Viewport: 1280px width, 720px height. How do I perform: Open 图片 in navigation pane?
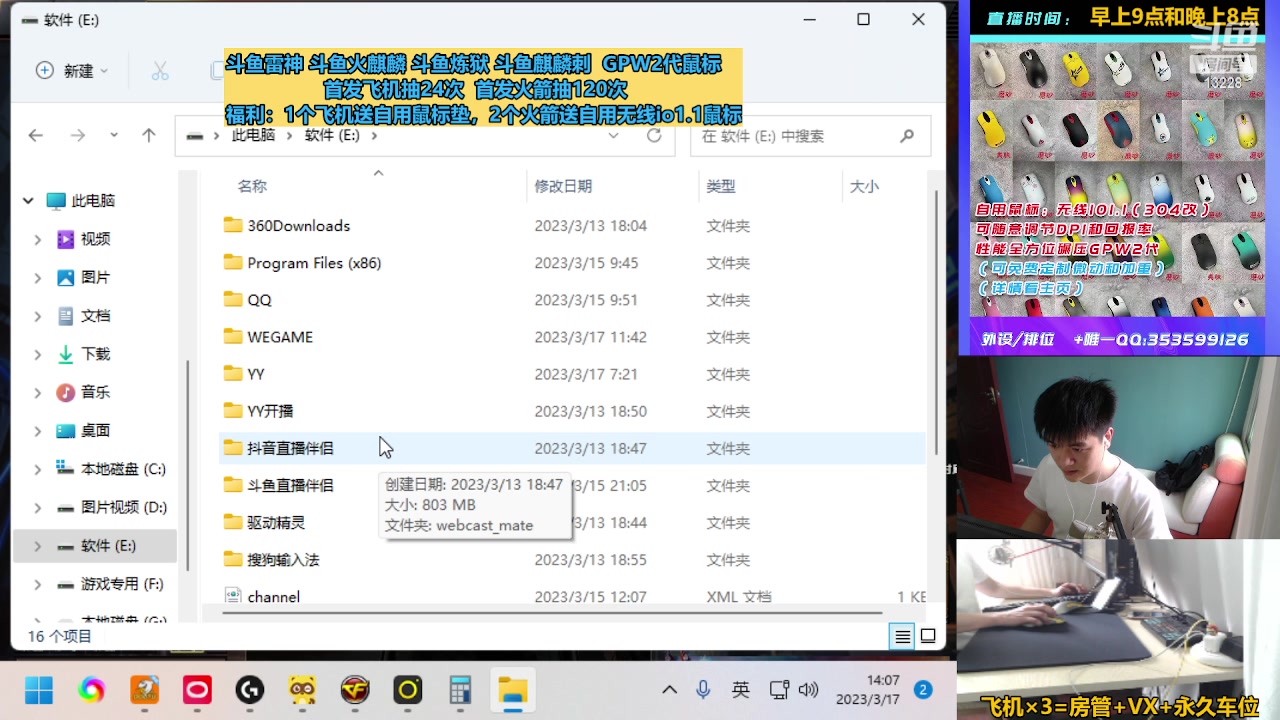[84, 278]
